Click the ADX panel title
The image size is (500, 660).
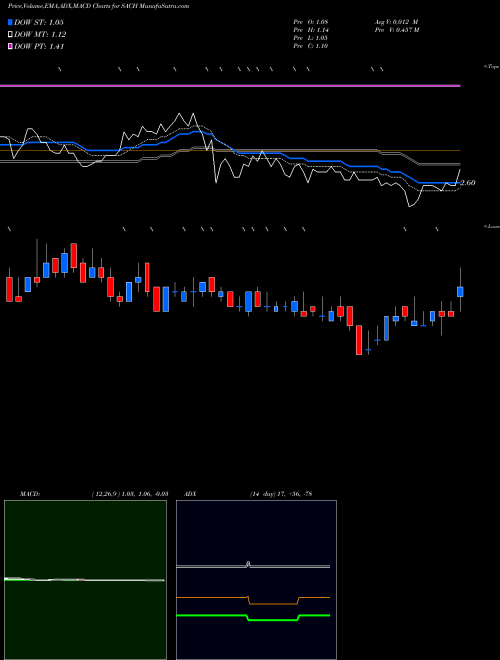coord(191,494)
